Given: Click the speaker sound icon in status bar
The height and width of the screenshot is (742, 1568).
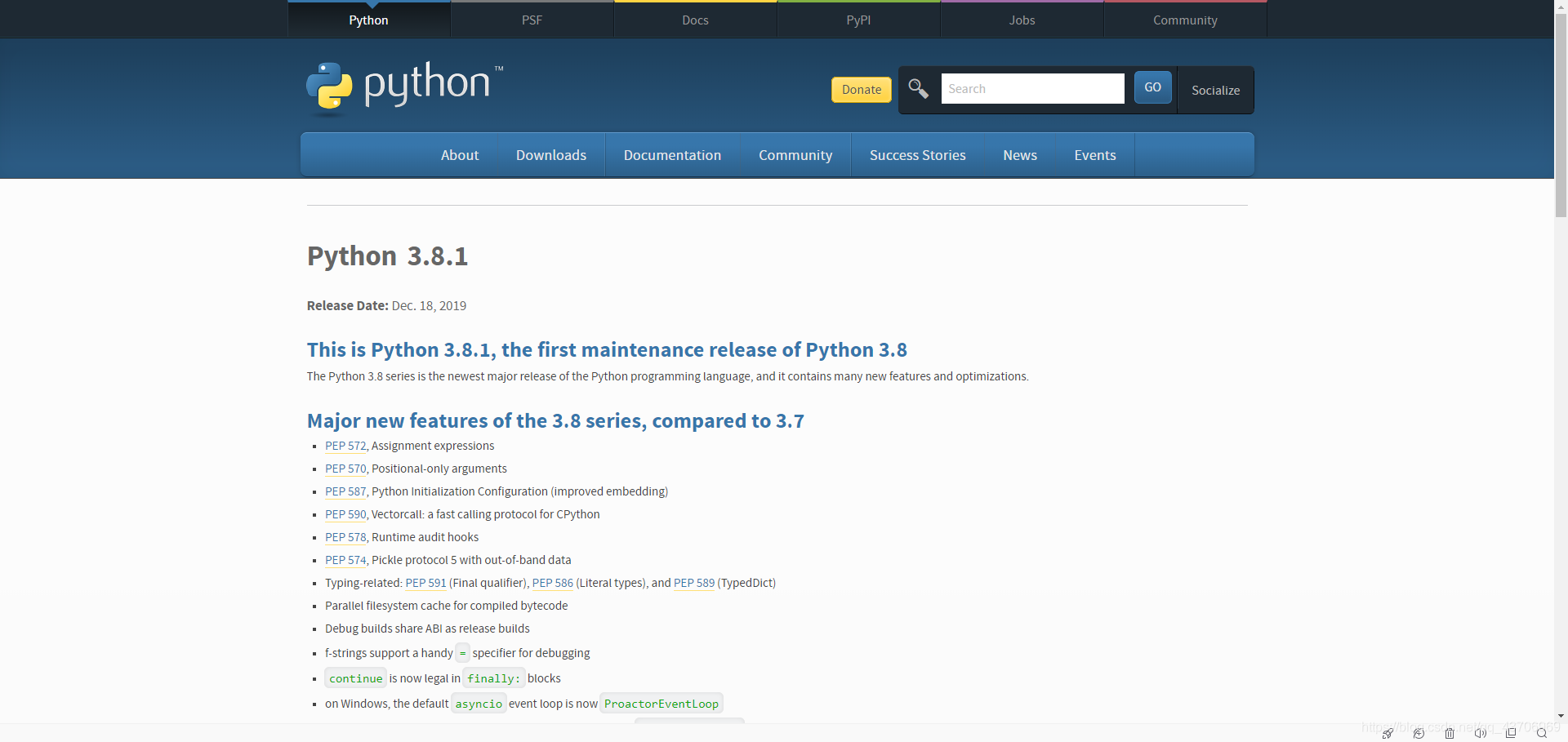Looking at the screenshot, I should [1481, 733].
